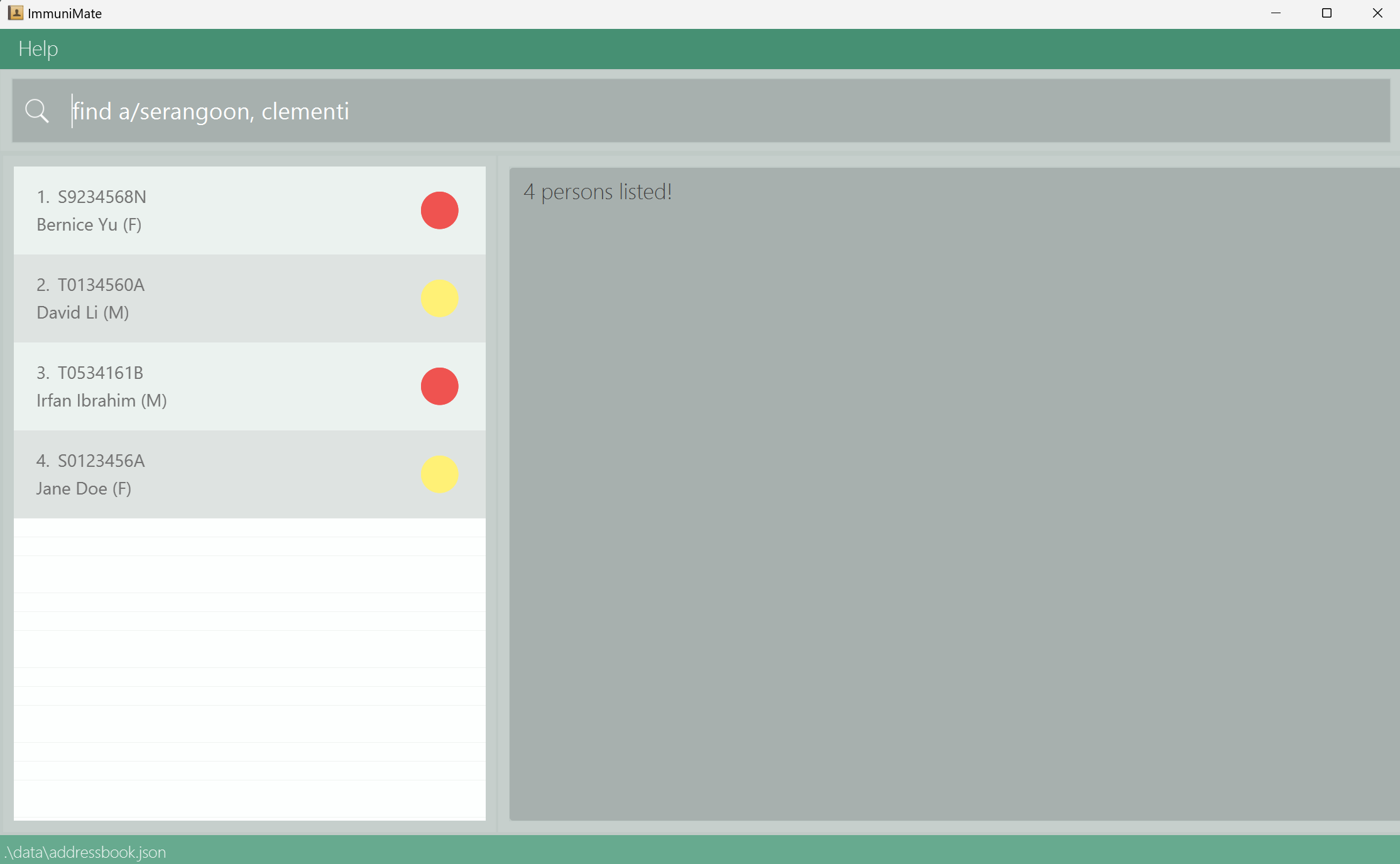Image resolution: width=1400 pixels, height=864 pixels.
Task: Click the yellow status icon for Jane Doe
Action: [439, 474]
